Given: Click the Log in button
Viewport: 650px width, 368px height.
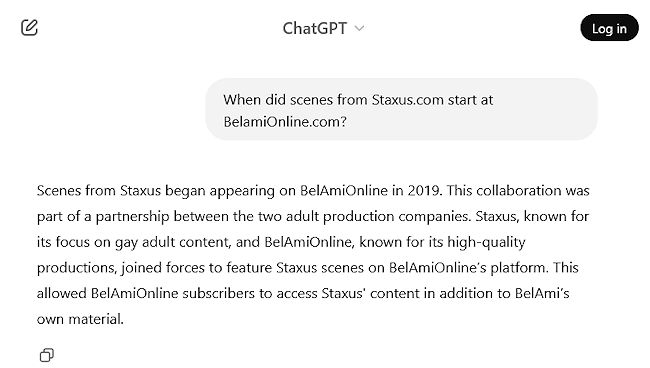Looking at the screenshot, I should pos(609,28).
